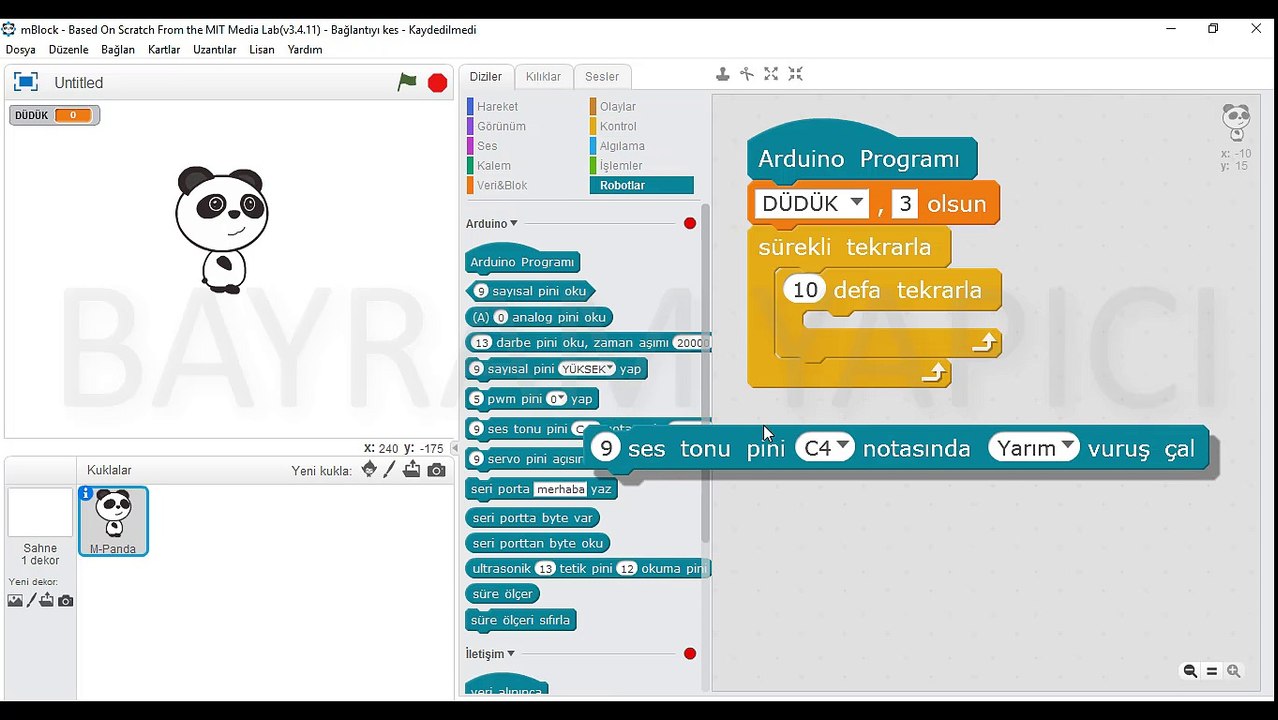Paint a new sprite brush icon

coord(390,469)
